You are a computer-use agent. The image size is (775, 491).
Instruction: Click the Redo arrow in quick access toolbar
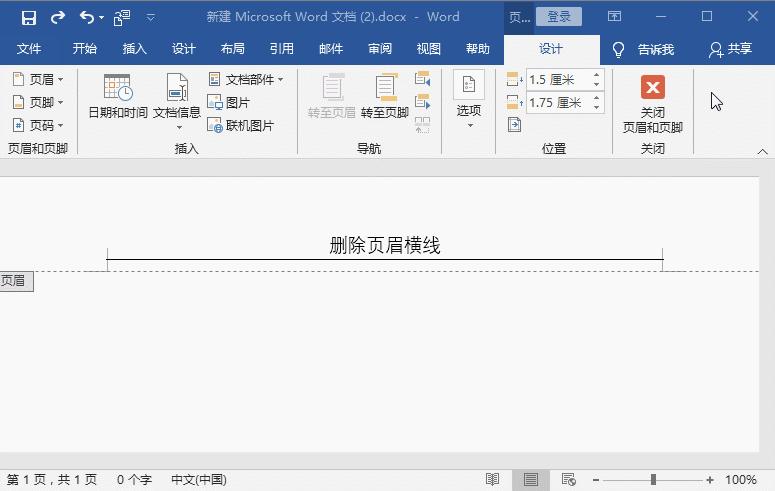(58, 18)
